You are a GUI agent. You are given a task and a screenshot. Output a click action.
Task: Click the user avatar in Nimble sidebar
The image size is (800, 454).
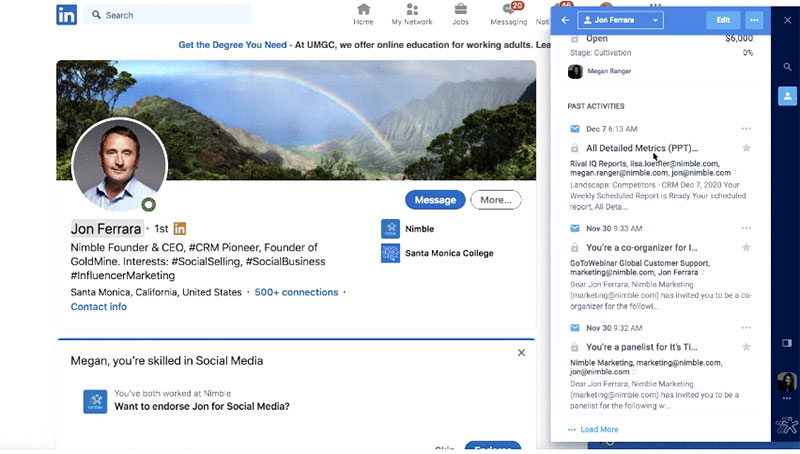787,381
